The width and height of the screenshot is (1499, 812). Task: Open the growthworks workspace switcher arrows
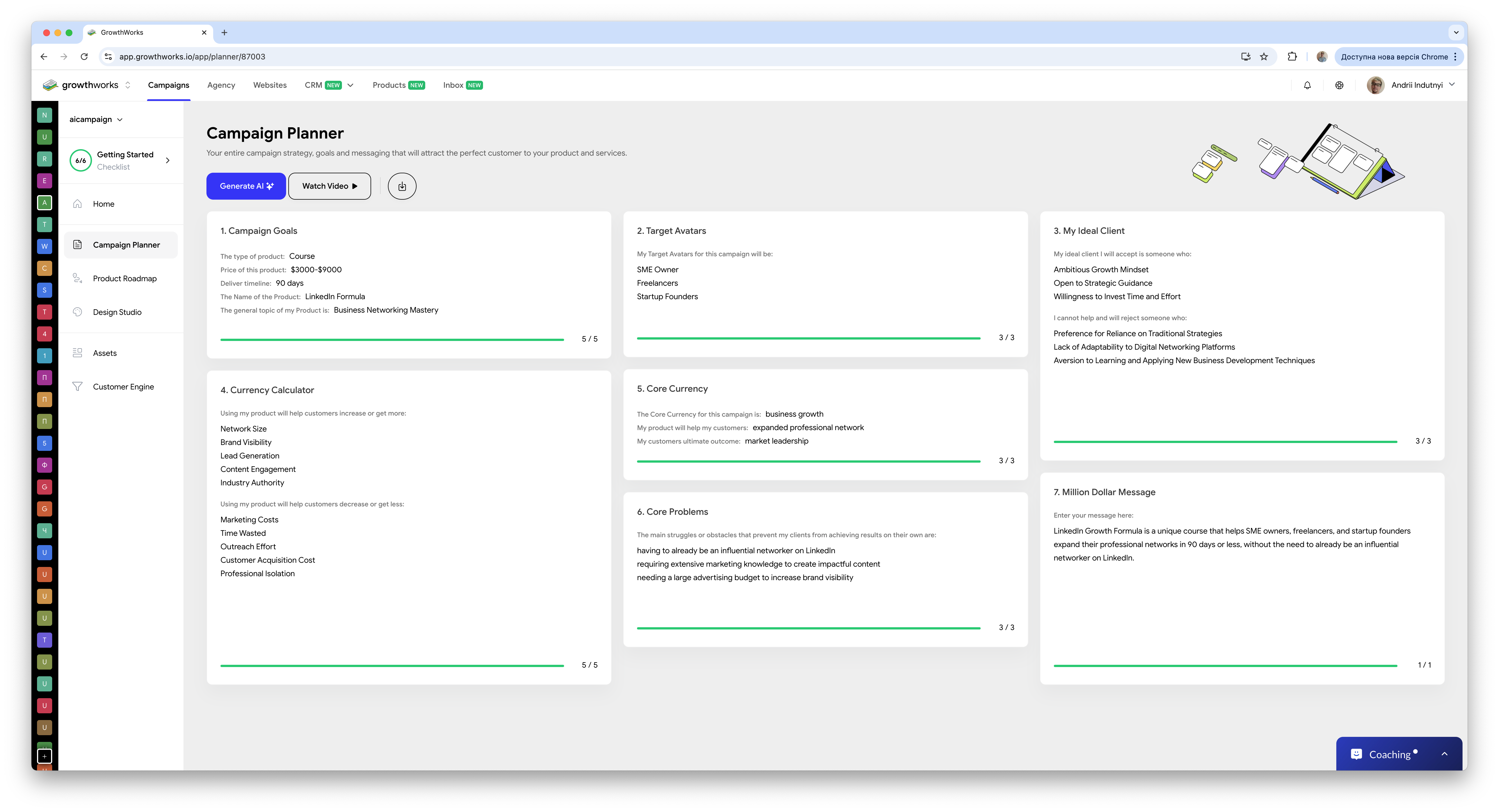(x=127, y=85)
